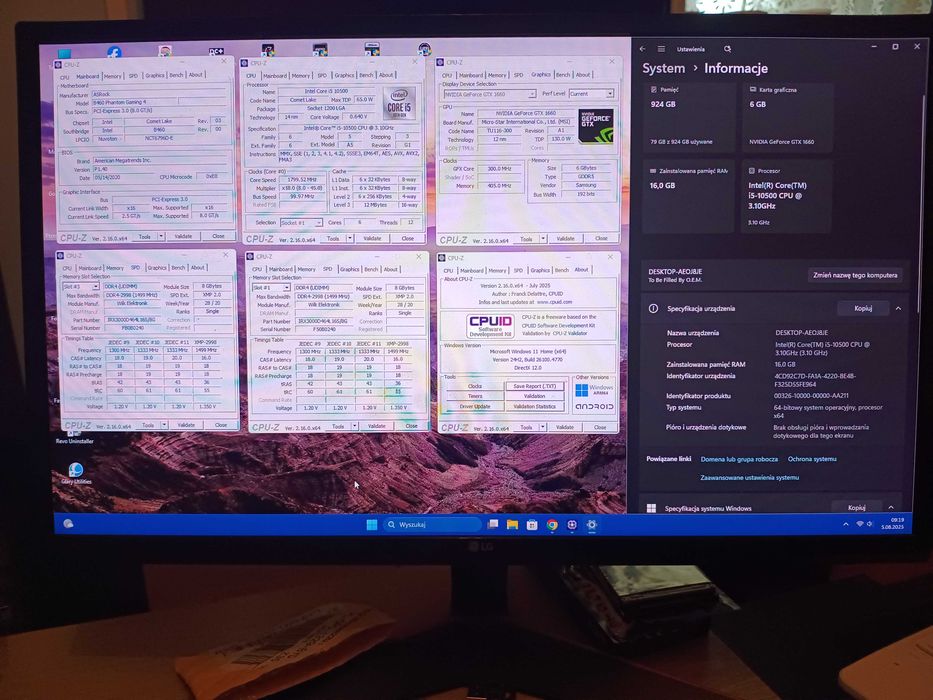Open Tools dropdown arrow in CPU-Z Mainboard window
Image resolution: width=933 pixels, height=700 pixels.
tap(161, 236)
